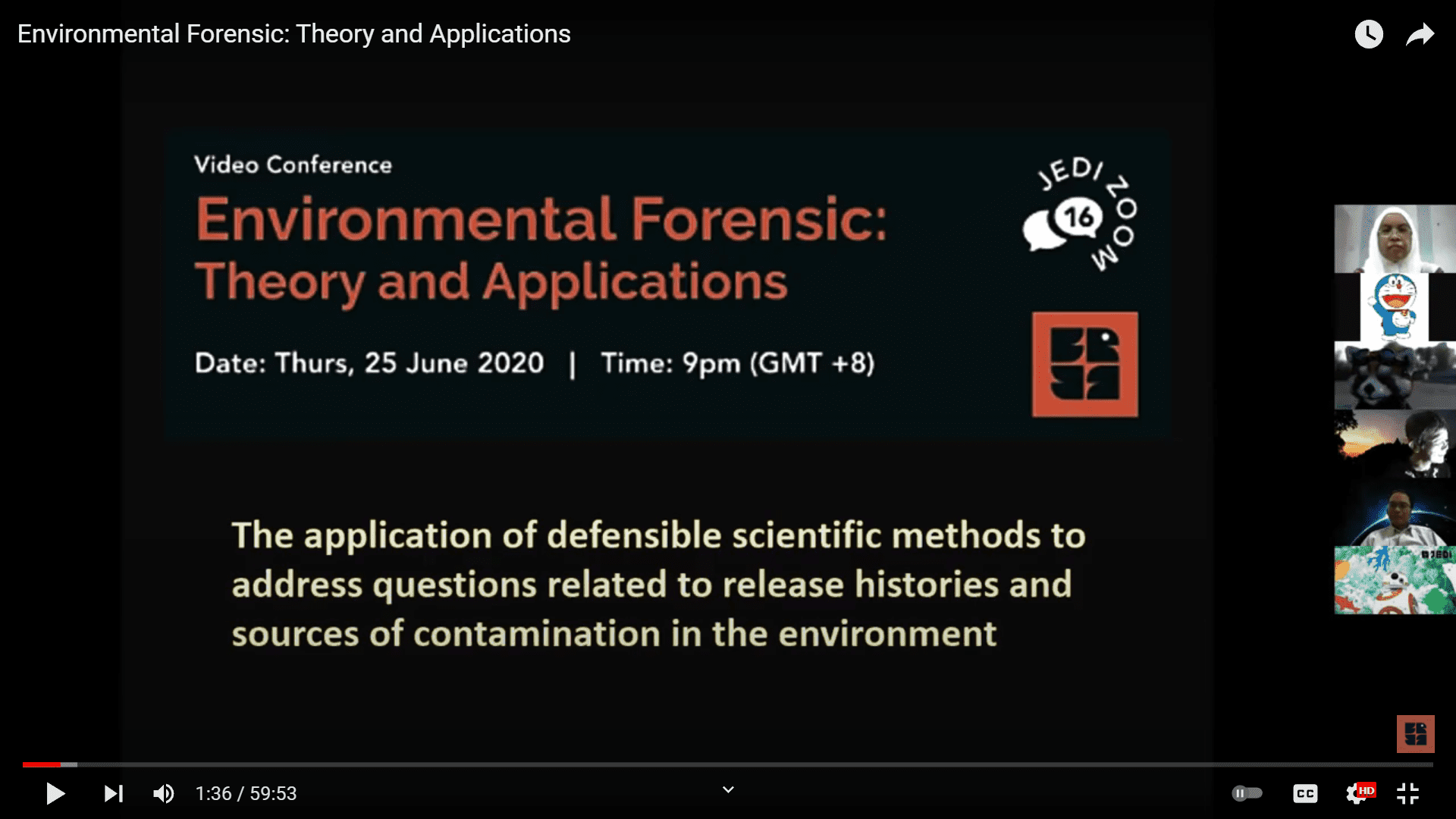This screenshot has width=1456, height=819.
Task: Toggle closed captions CC
Action: [1304, 793]
